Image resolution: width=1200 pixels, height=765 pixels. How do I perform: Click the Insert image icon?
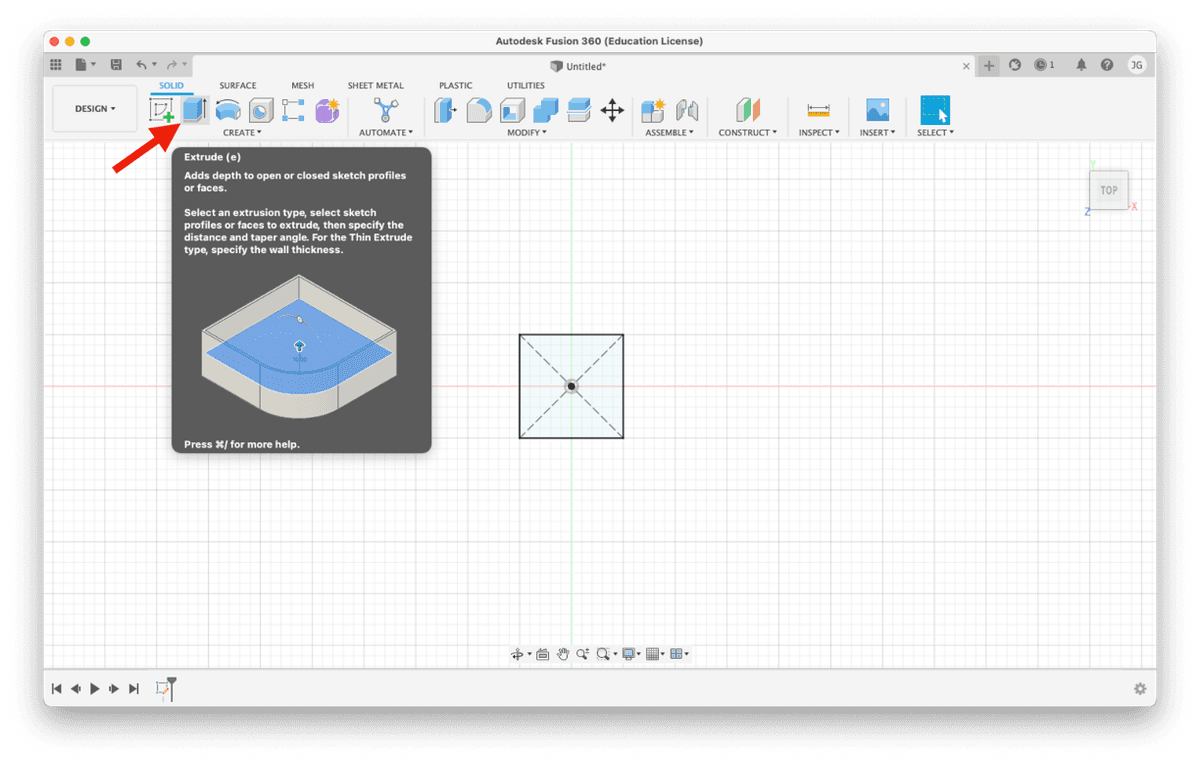[x=877, y=110]
